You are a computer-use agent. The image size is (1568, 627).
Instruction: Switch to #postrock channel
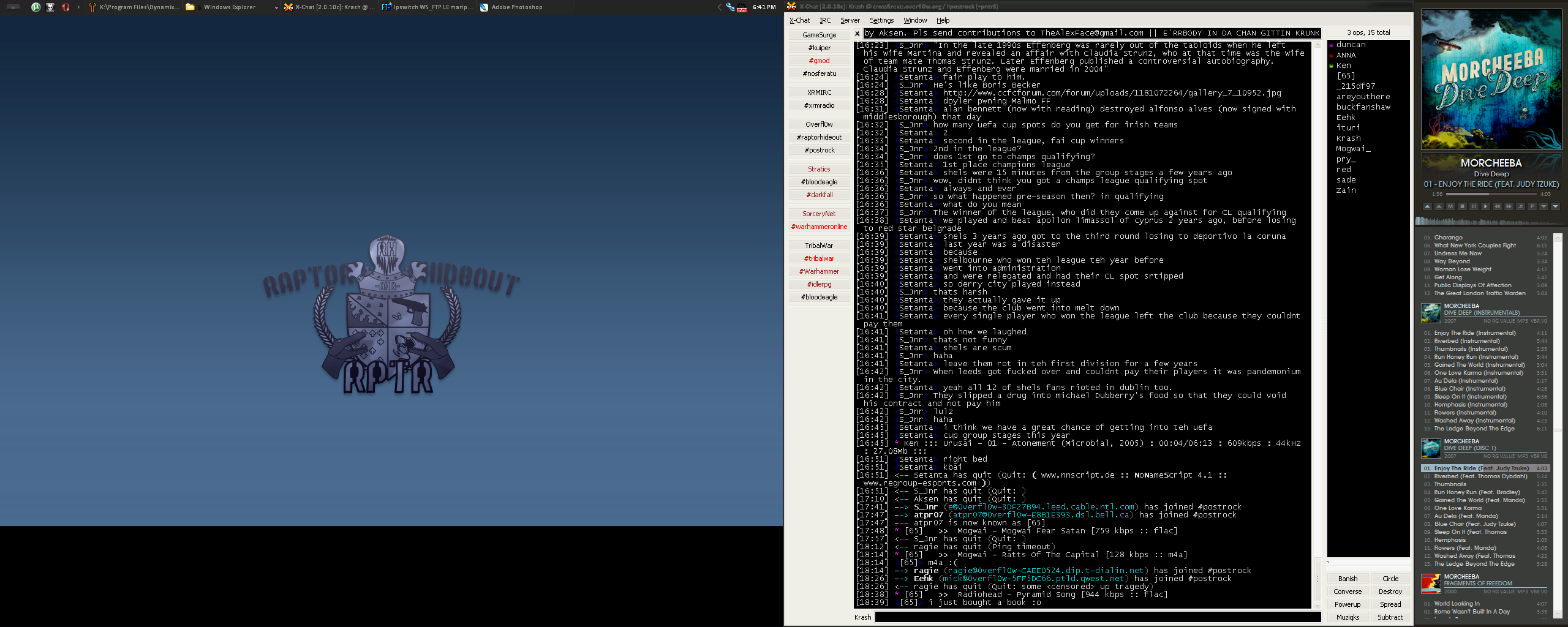coord(819,150)
